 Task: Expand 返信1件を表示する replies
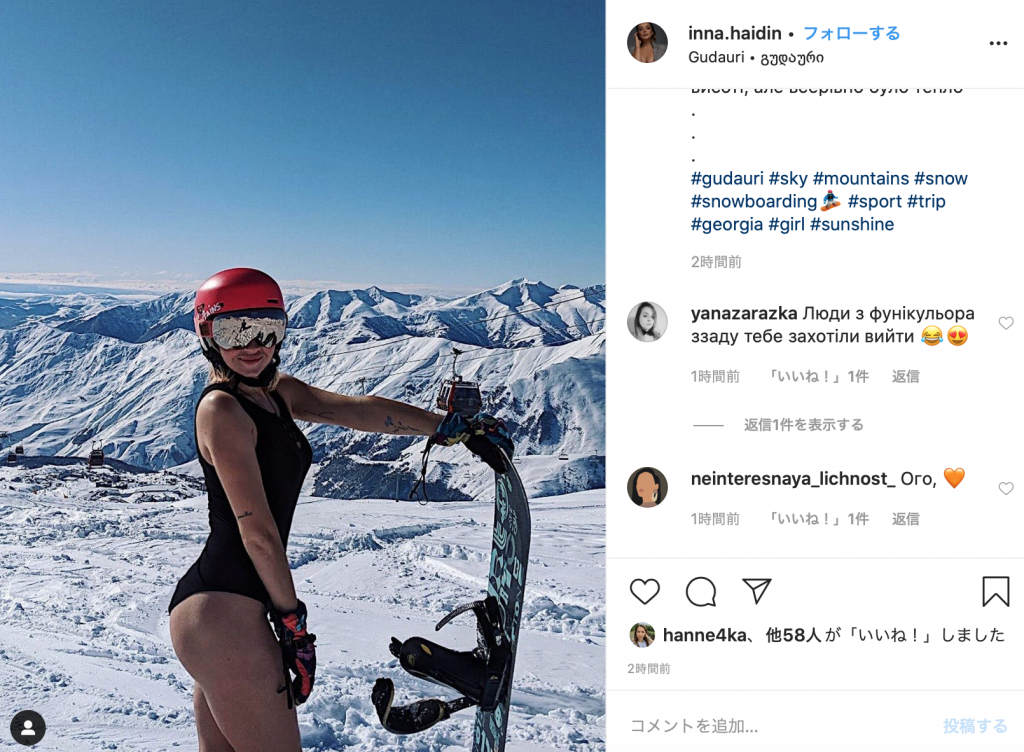coord(803,425)
